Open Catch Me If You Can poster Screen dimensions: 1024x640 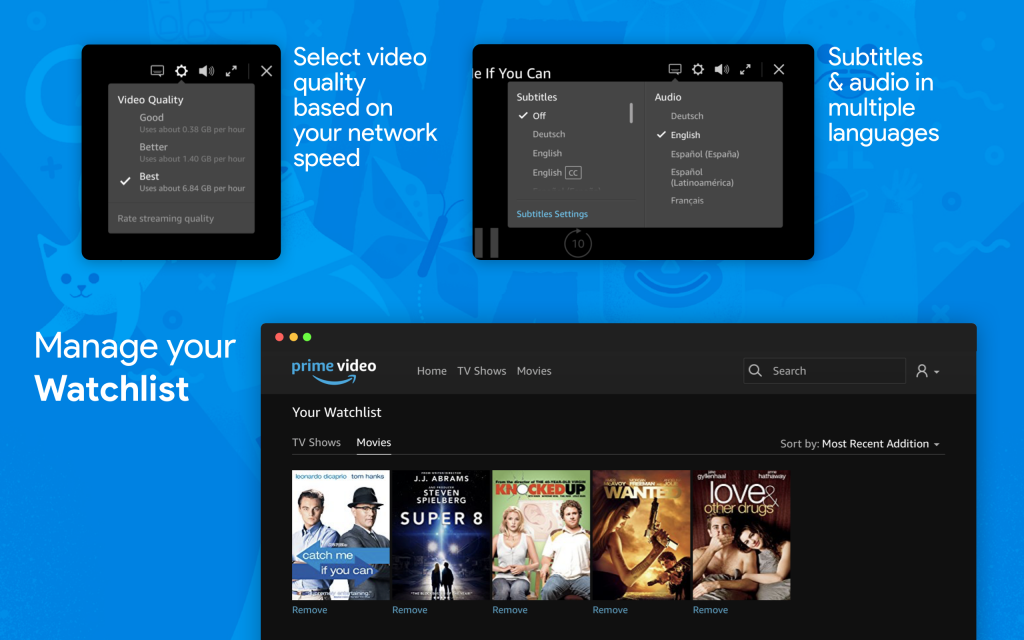341,535
